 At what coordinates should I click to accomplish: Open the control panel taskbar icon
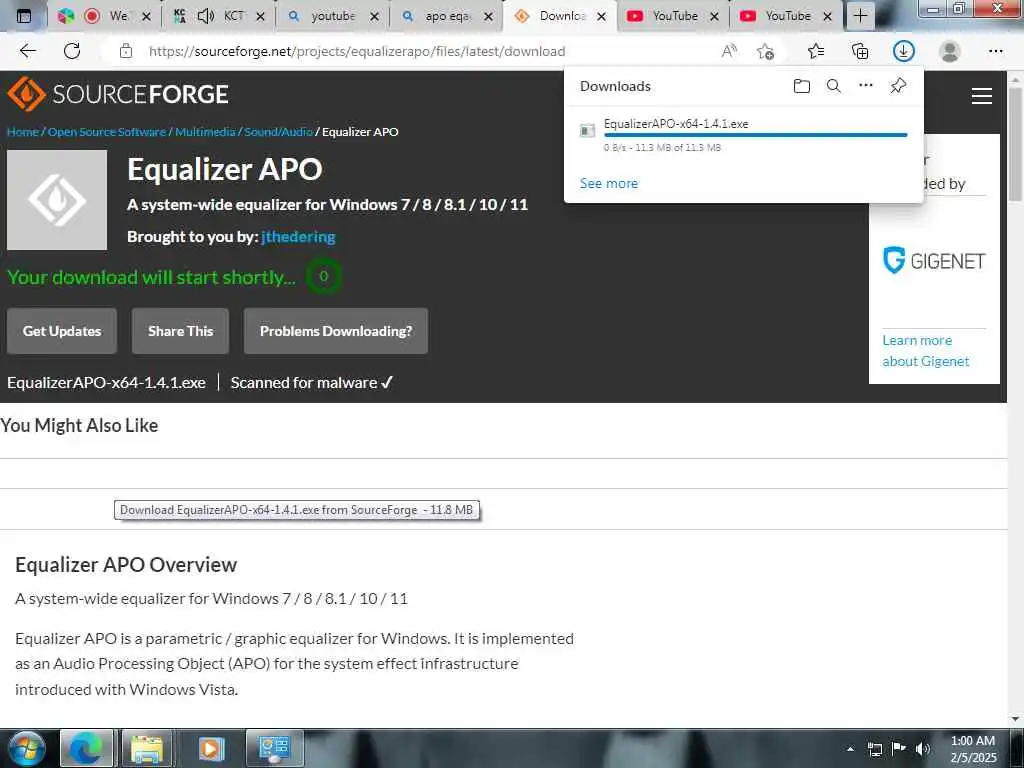click(x=274, y=748)
